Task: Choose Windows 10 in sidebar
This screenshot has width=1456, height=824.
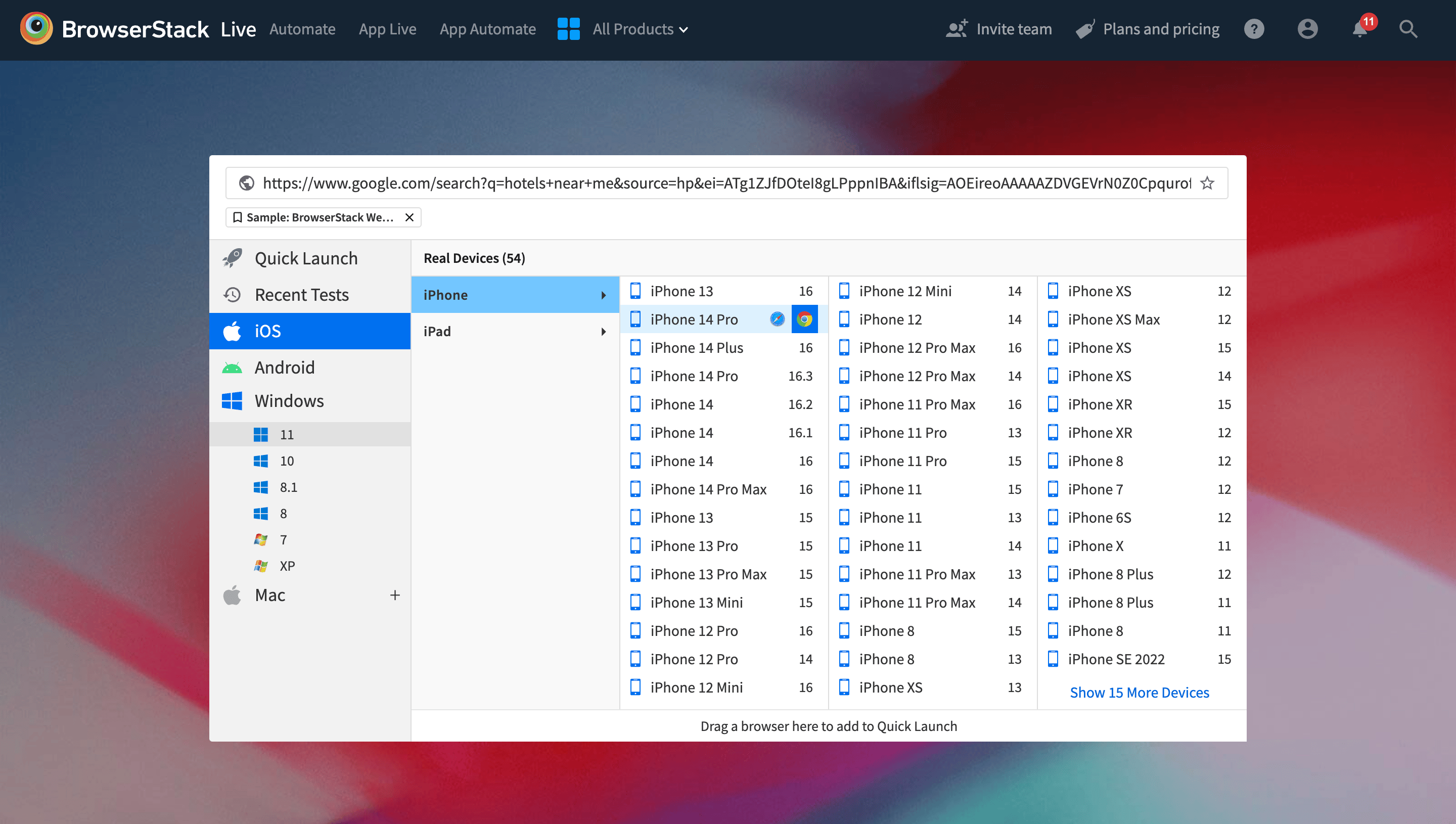Action: 286,461
